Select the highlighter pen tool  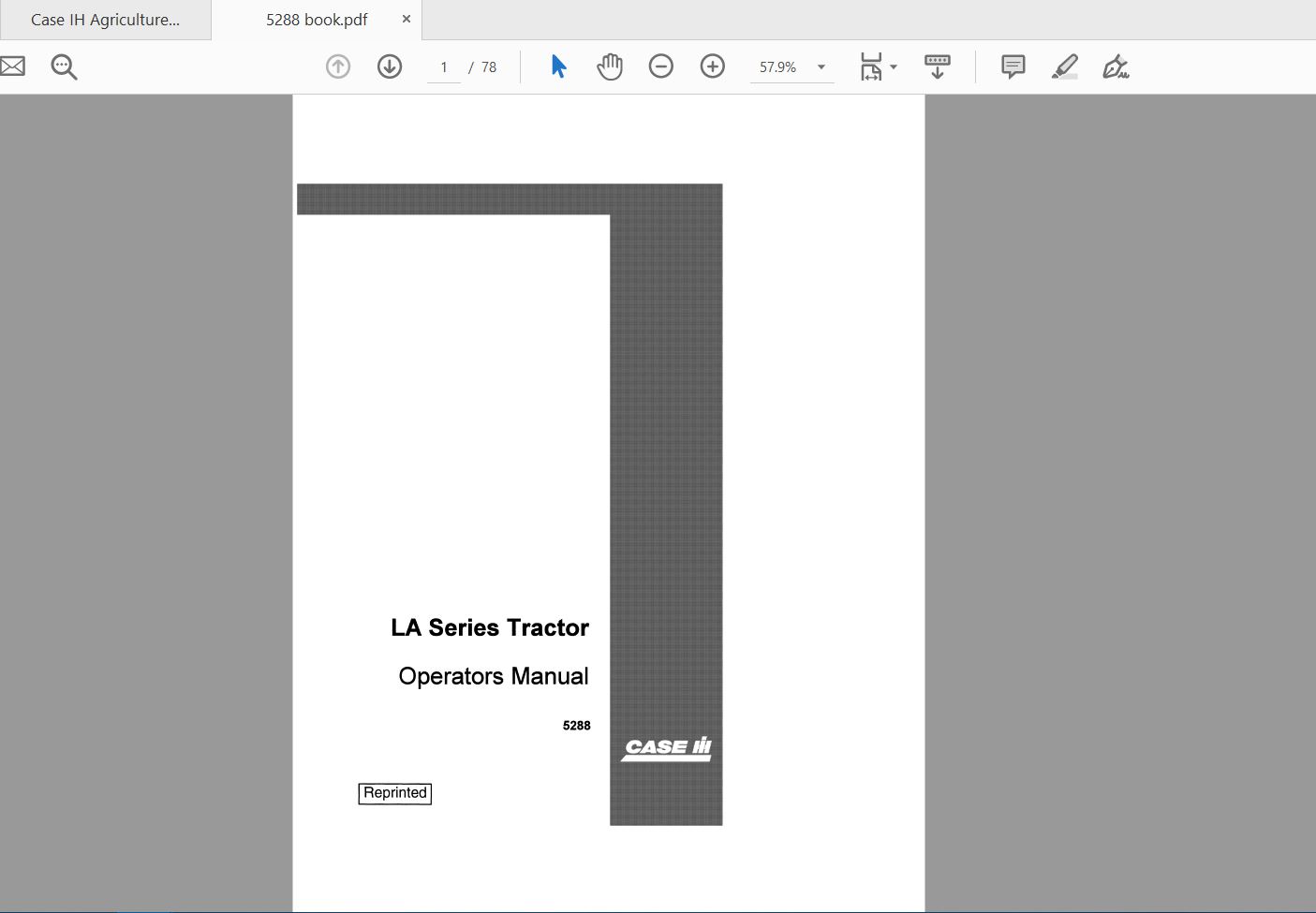(x=1065, y=66)
